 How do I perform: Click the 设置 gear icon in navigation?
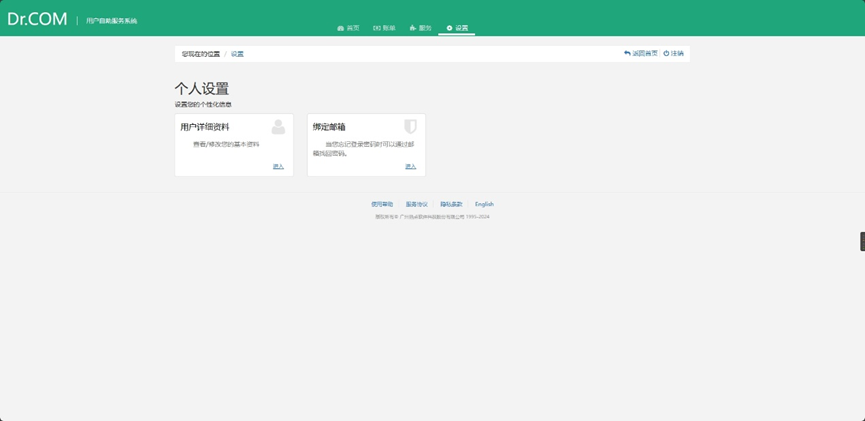(x=449, y=28)
